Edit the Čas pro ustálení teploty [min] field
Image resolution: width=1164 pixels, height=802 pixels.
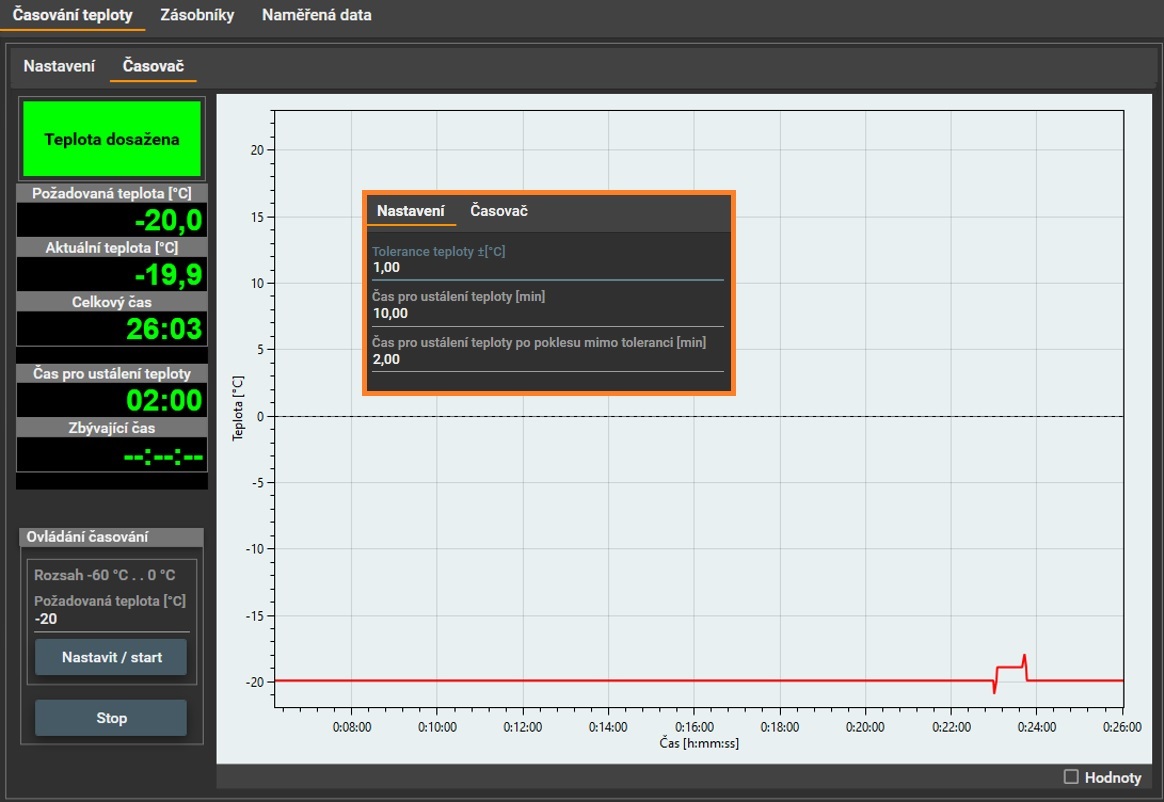548,313
